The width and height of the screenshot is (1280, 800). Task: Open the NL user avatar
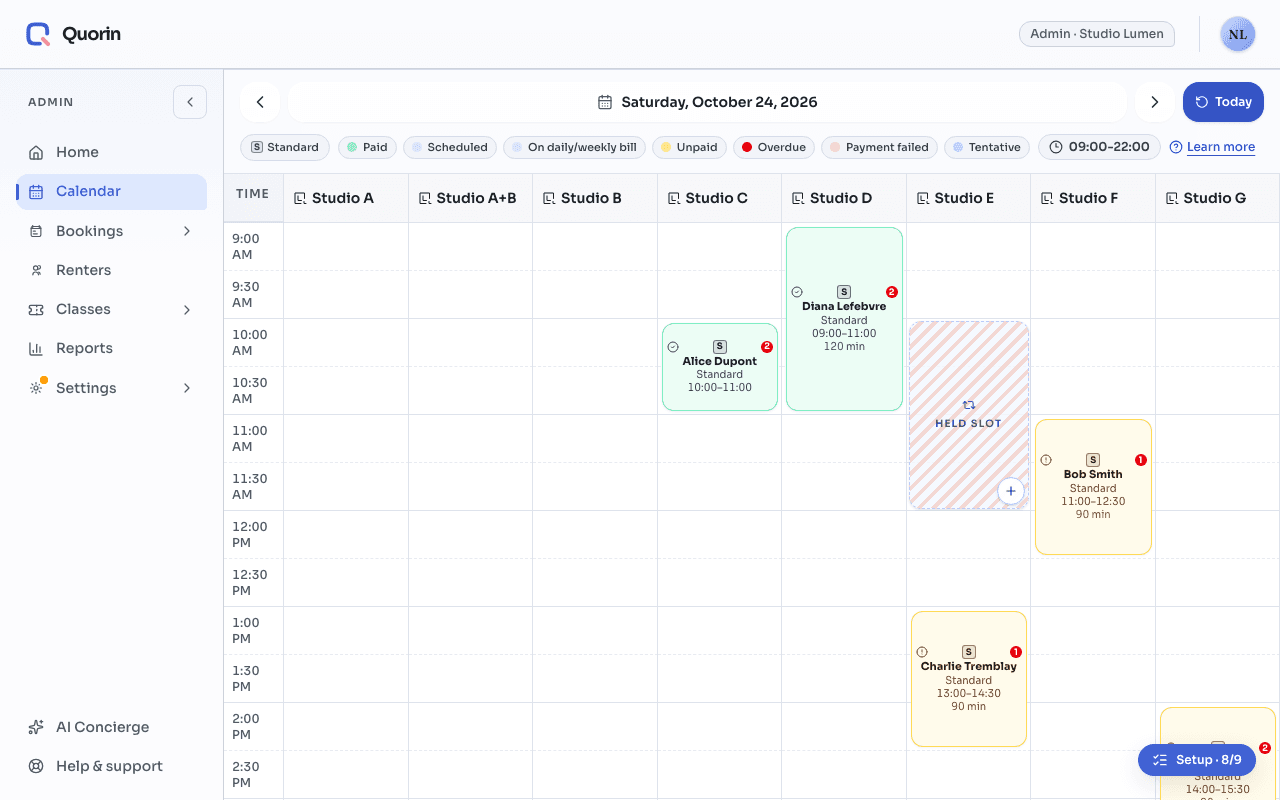tap(1238, 34)
